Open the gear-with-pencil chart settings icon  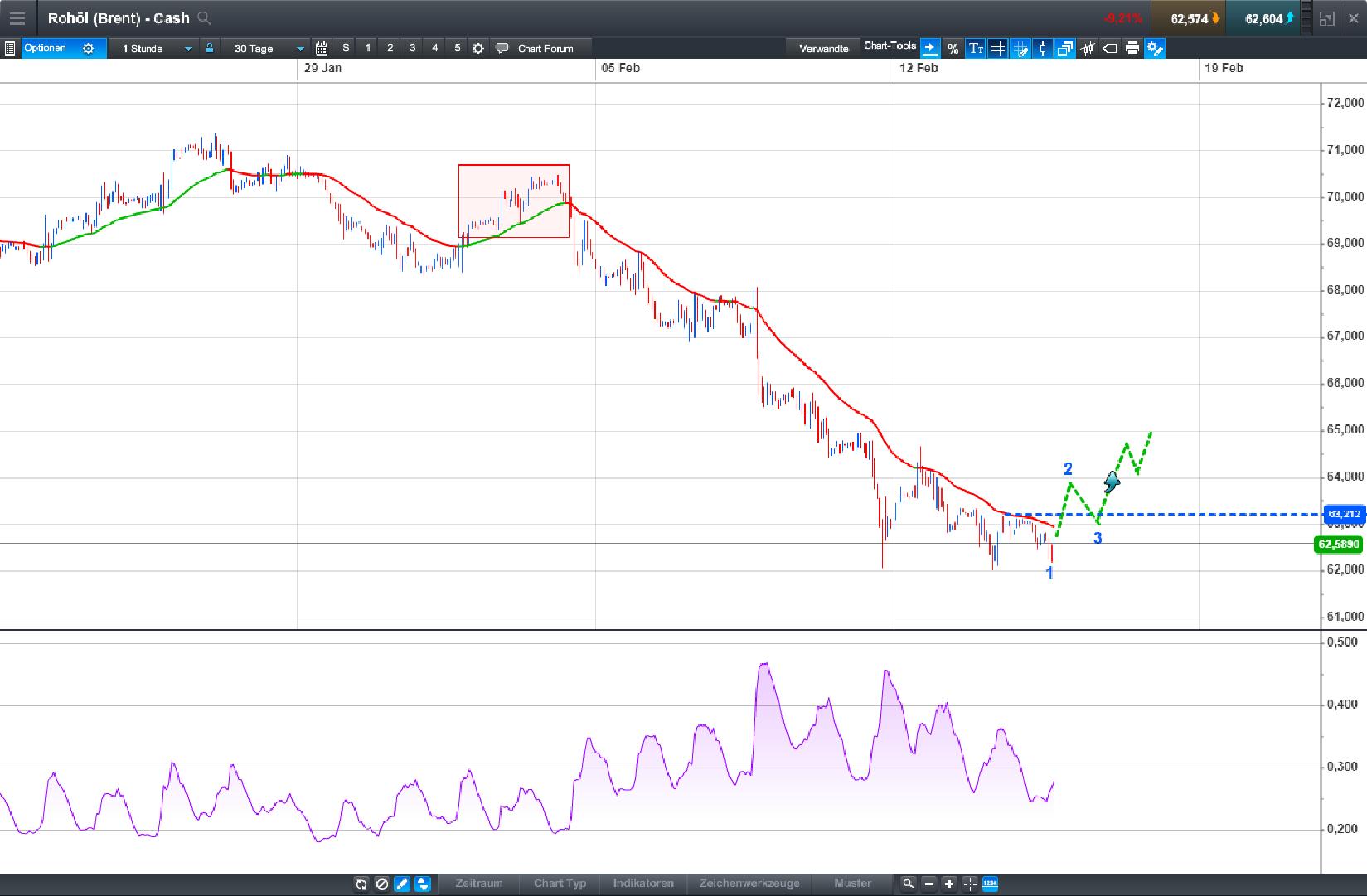pyautogui.click(x=1155, y=49)
